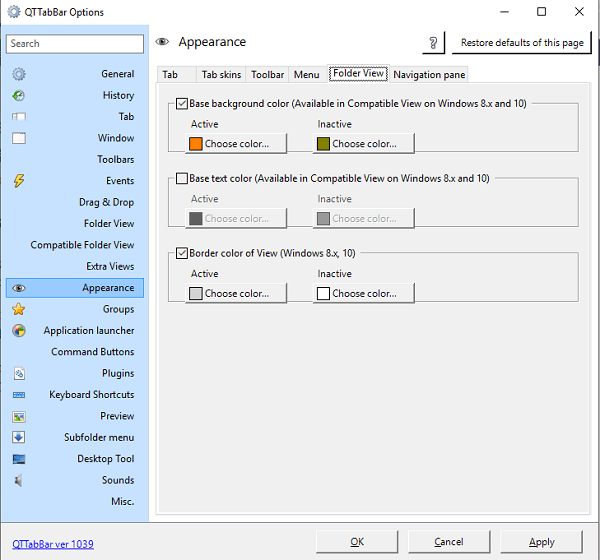
Task: Switch to the Tab skins tab
Action: [221, 74]
